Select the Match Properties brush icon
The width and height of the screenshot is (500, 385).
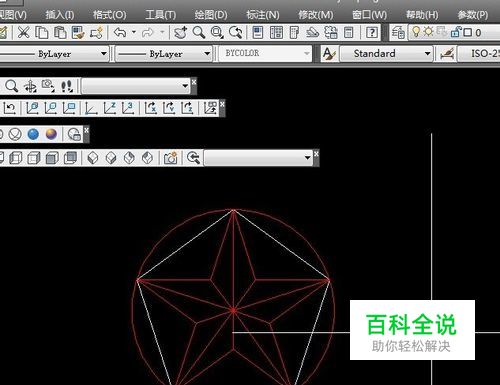click(x=78, y=32)
